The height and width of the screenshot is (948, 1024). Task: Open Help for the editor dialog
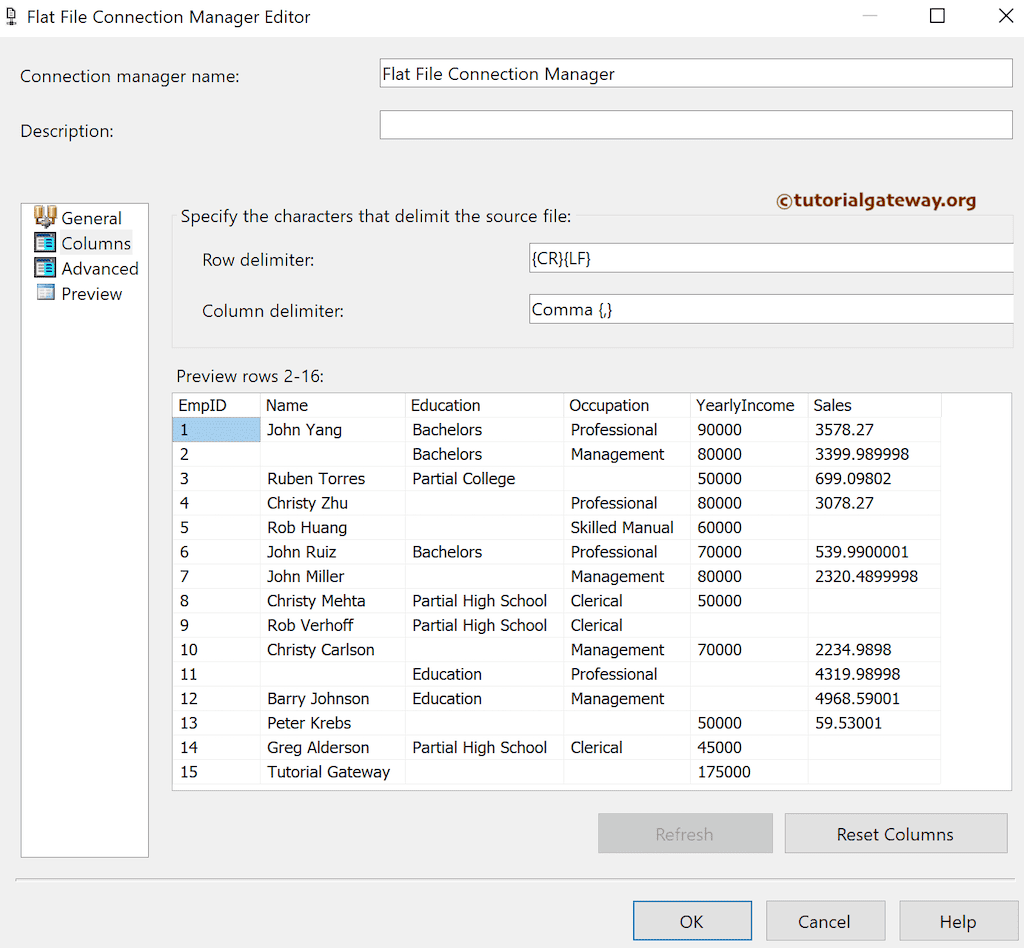pyautogui.click(x=958, y=920)
